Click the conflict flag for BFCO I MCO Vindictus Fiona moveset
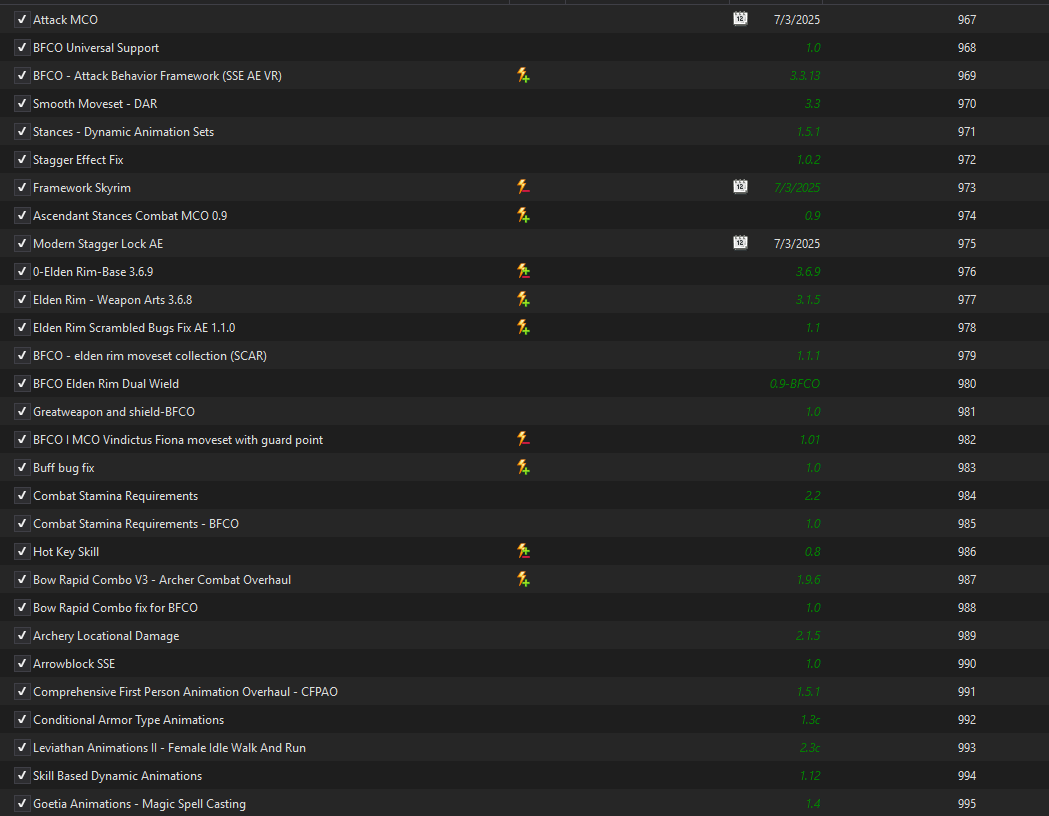Viewport: 1049px width, 816px height. (x=523, y=439)
